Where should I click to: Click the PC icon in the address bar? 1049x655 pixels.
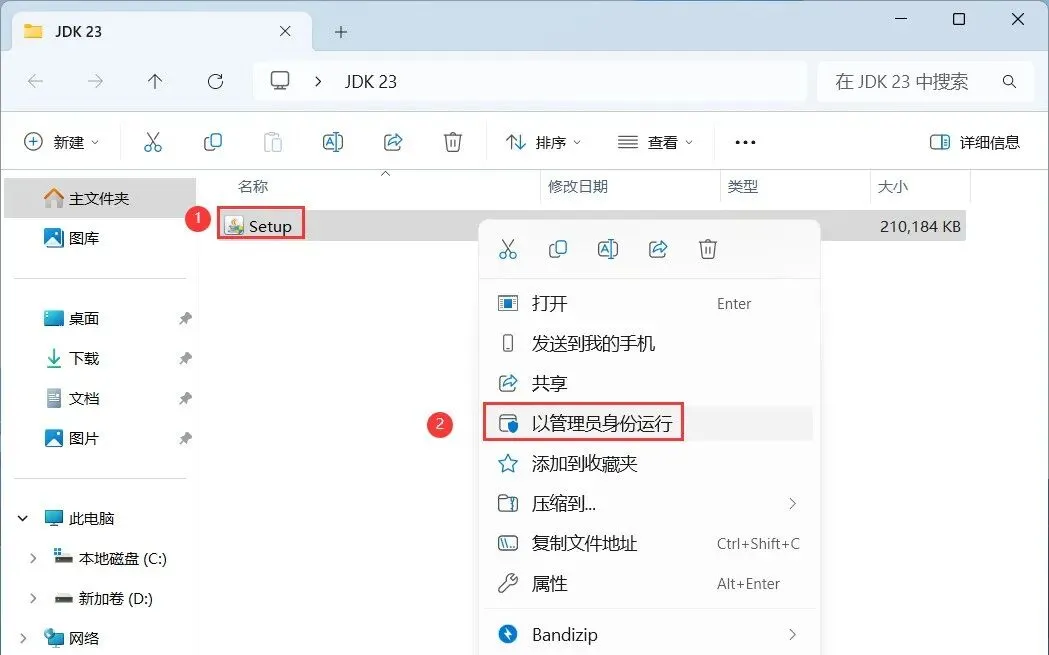tap(280, 81)
